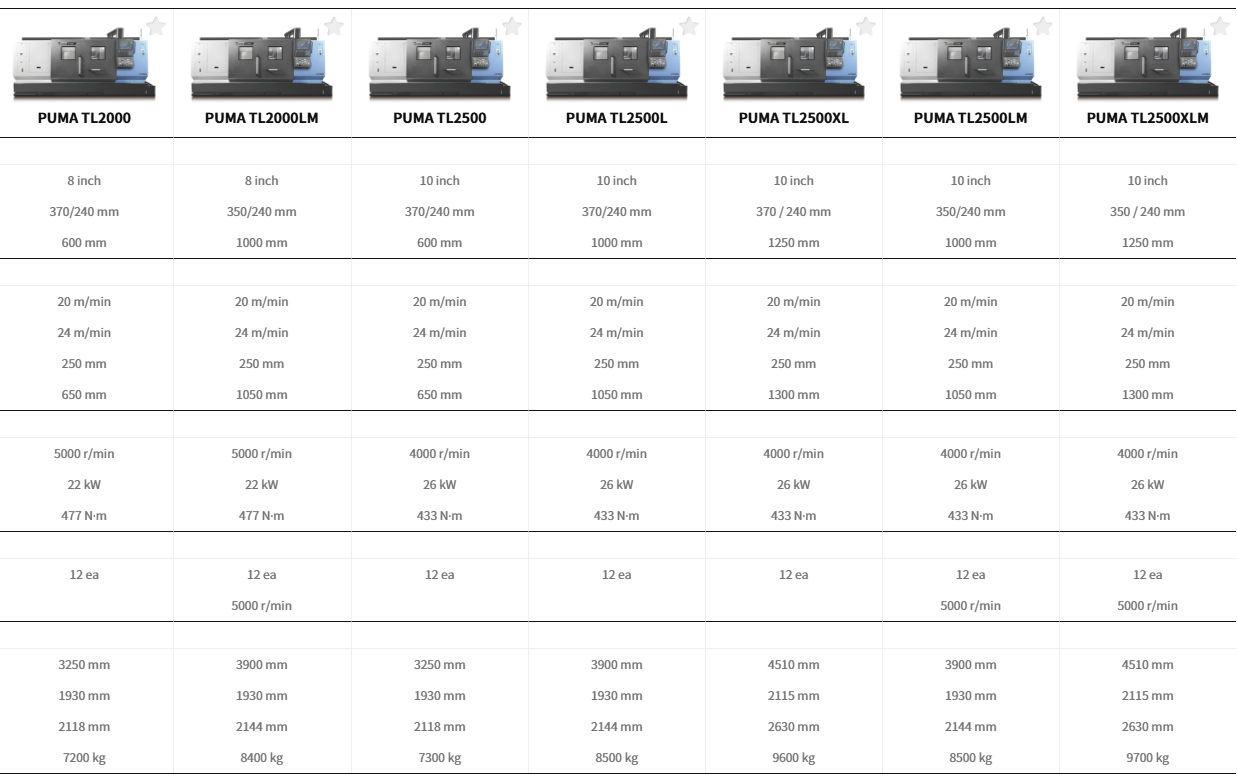Click "1250 mm" in the PUMA TL2500XL column

pyautogui.click(x=794, y=243)
